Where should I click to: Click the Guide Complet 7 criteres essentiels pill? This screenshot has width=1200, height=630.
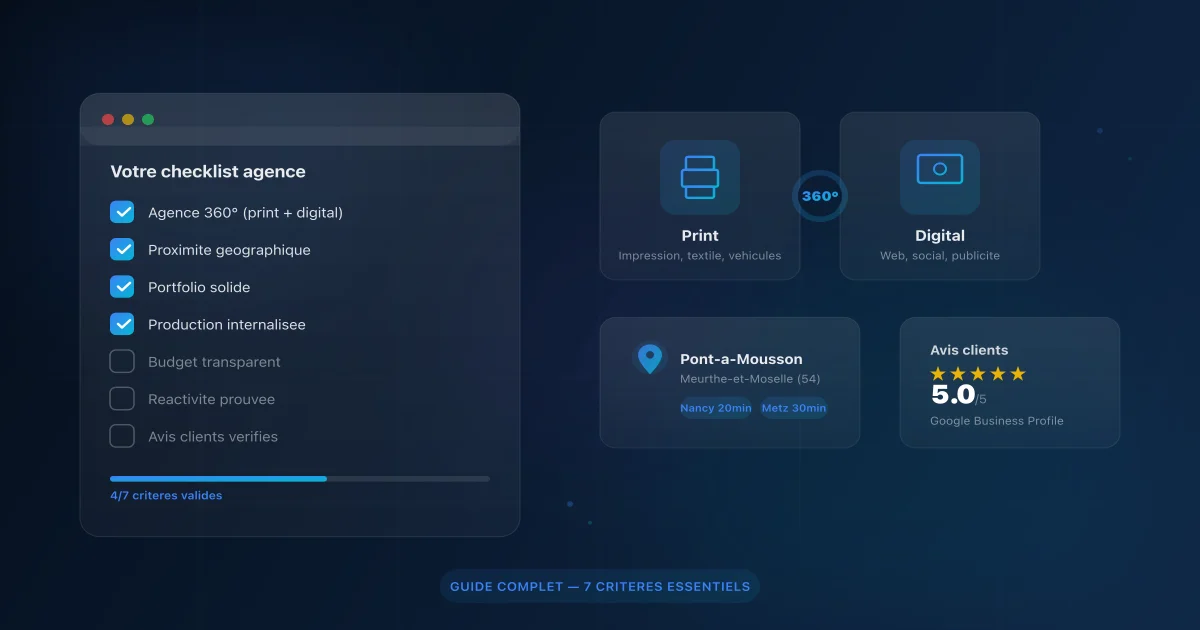pyautogui.click(x=600, y=587)
